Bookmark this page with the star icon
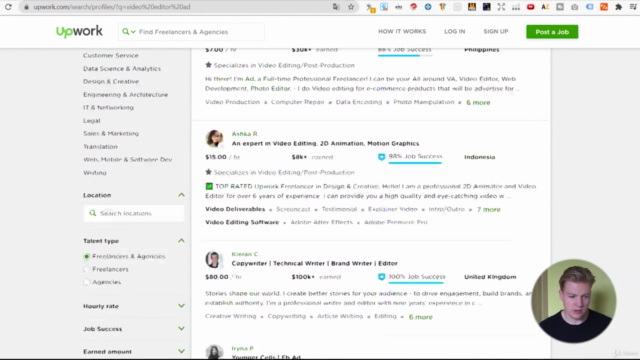Viewport: 640px width, 360px height. pos(351,7)
